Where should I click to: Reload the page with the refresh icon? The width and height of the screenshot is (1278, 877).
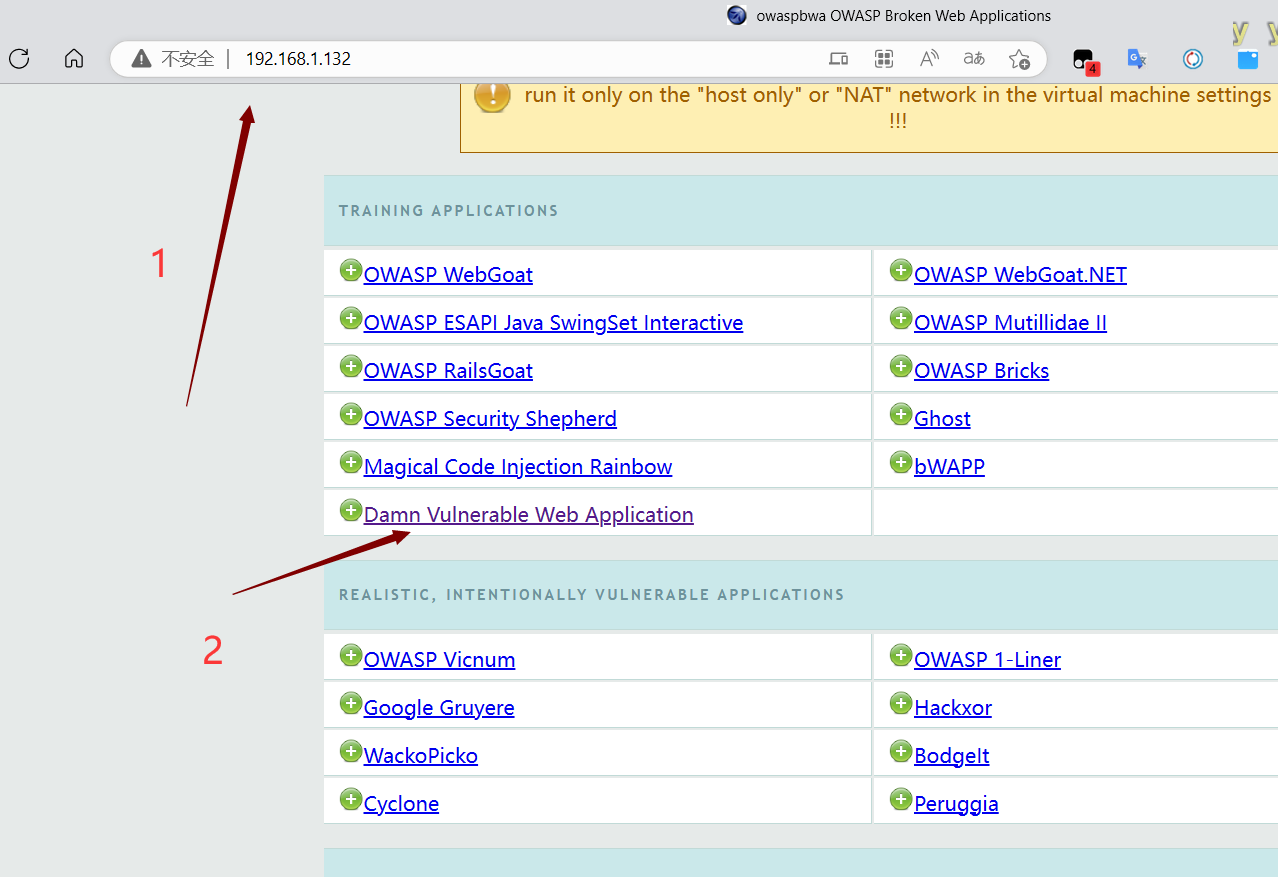click(19, 59)
